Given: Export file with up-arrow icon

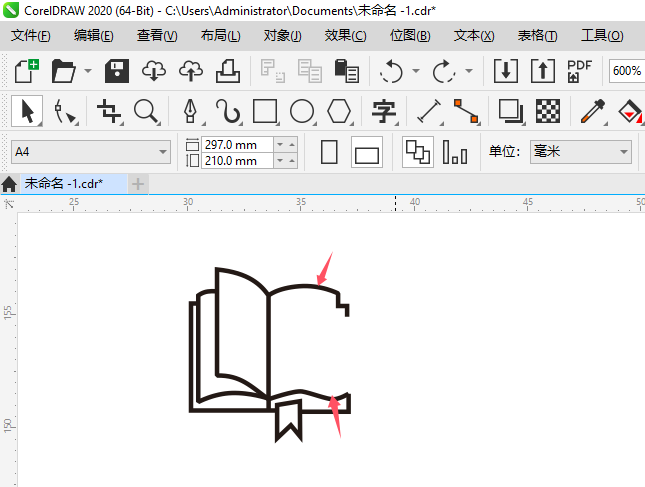Looking at the screenshot, I should 543,71.
